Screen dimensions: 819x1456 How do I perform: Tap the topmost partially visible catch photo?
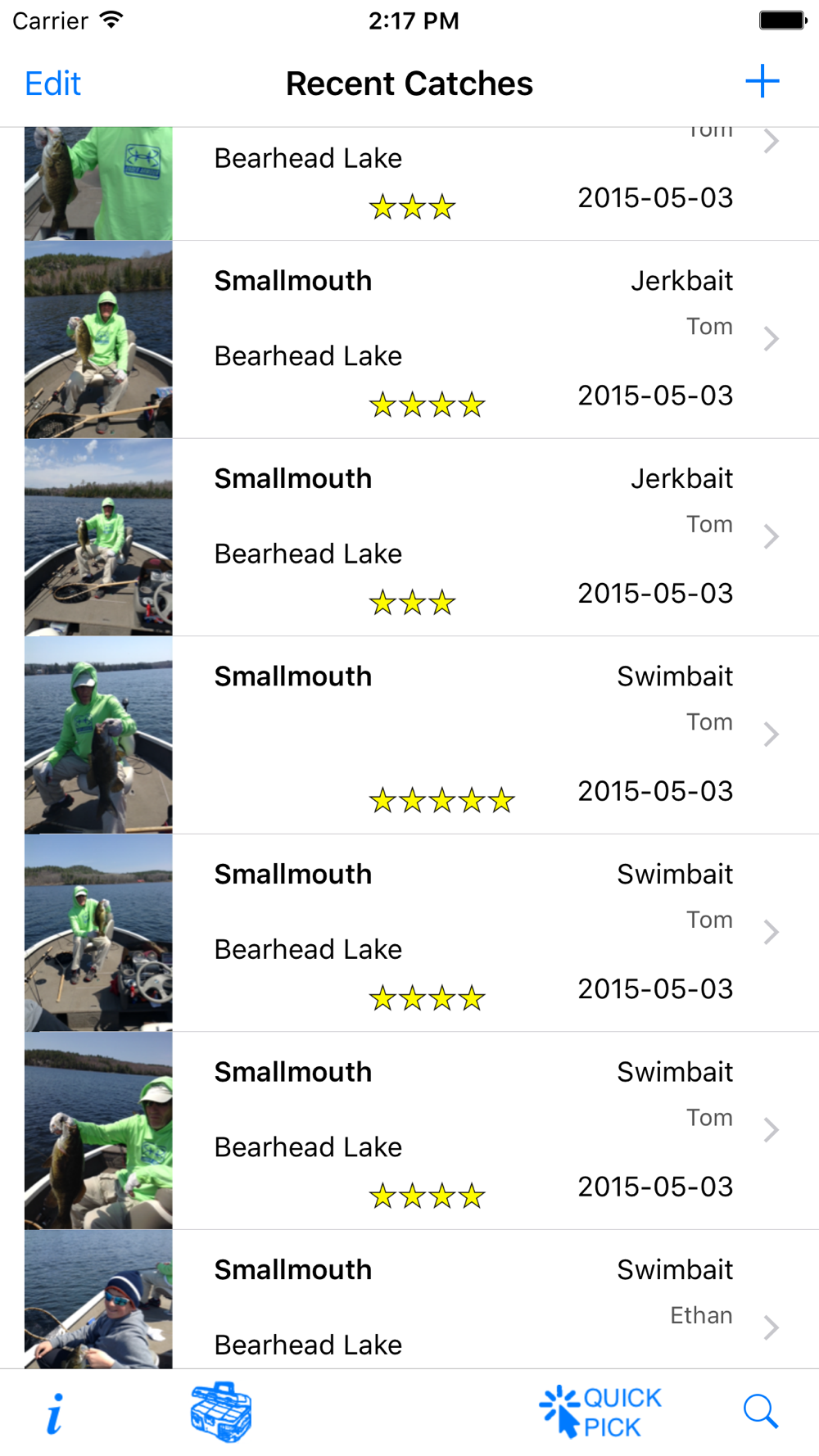[x=98, y=183]
